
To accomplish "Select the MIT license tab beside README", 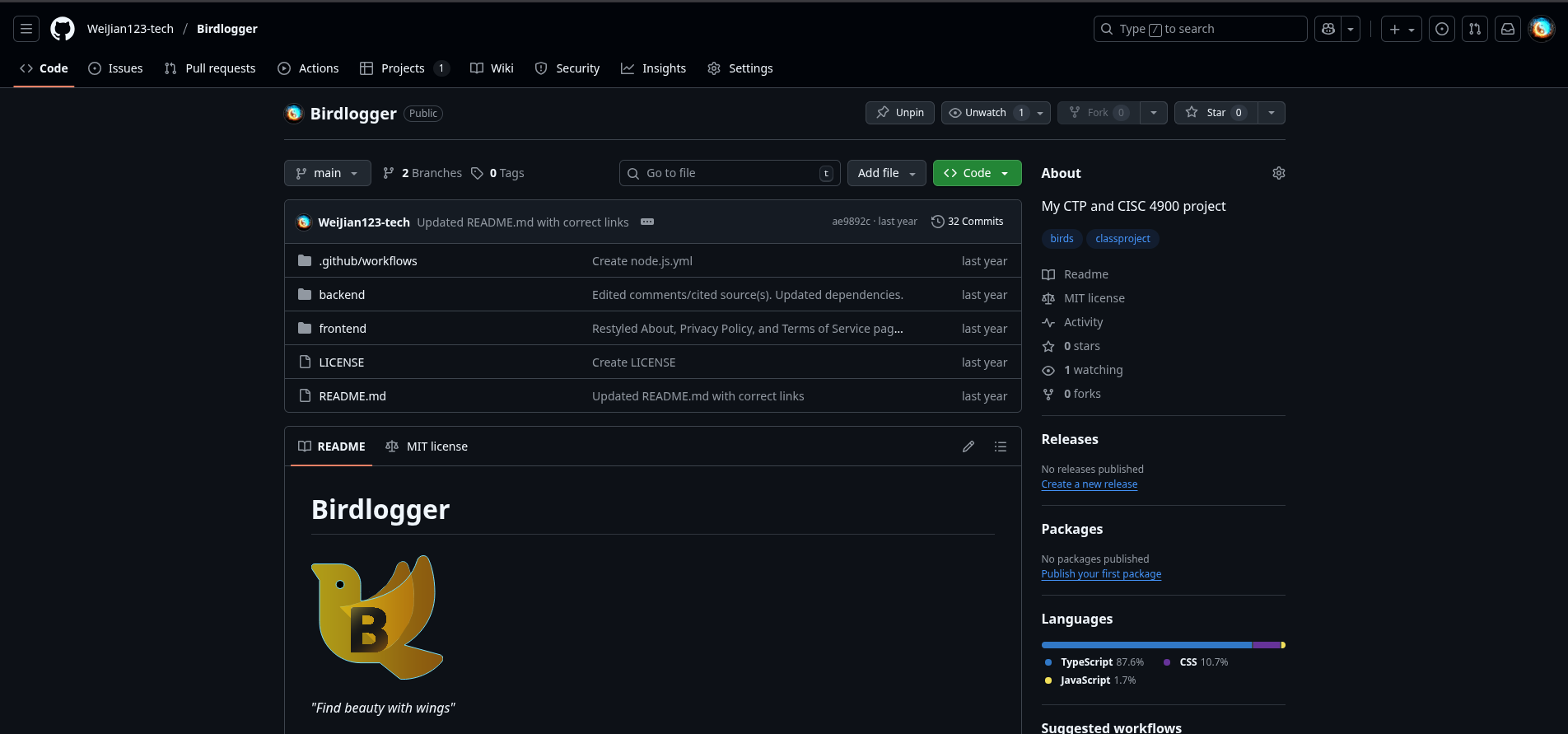I will (427, 446).
